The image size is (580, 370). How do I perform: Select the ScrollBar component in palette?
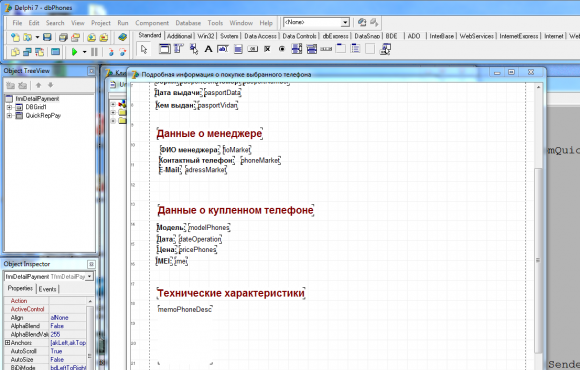pyautogui.click(x=326, y=49)
